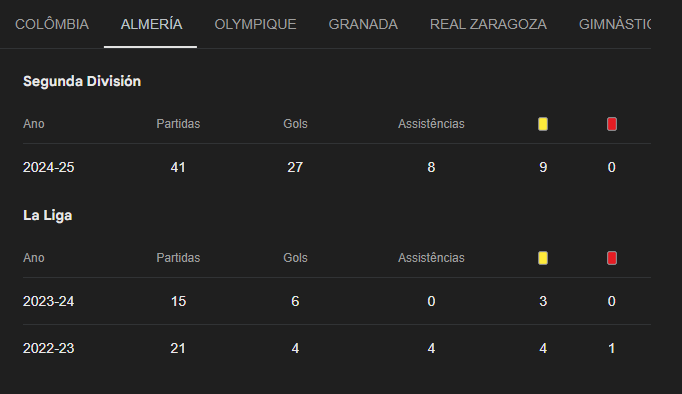This screenshot has width=682, height=394.
Task: Click the Segunda División heading
Action: click(x=82, y=81)
